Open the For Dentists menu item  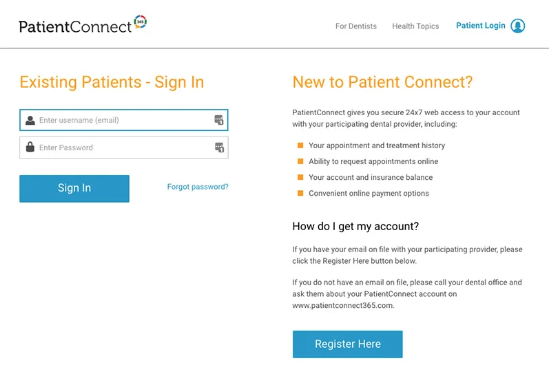click(x=356, y=26)
